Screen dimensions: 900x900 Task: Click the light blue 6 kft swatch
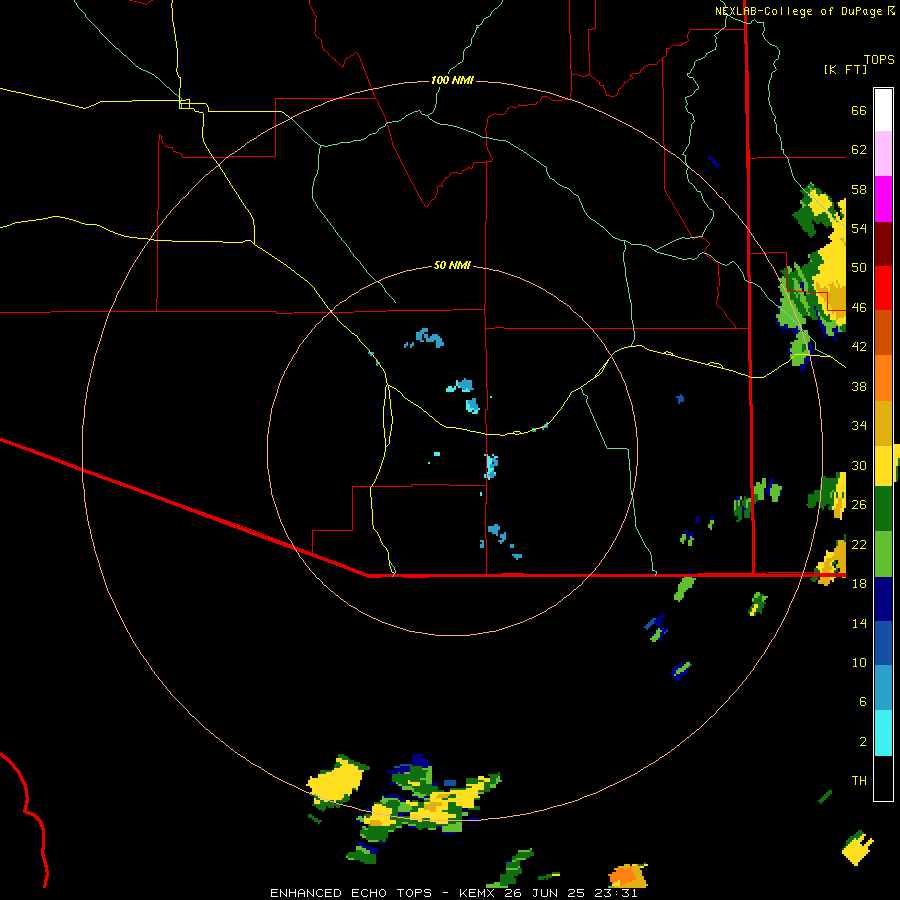point(883,688)
